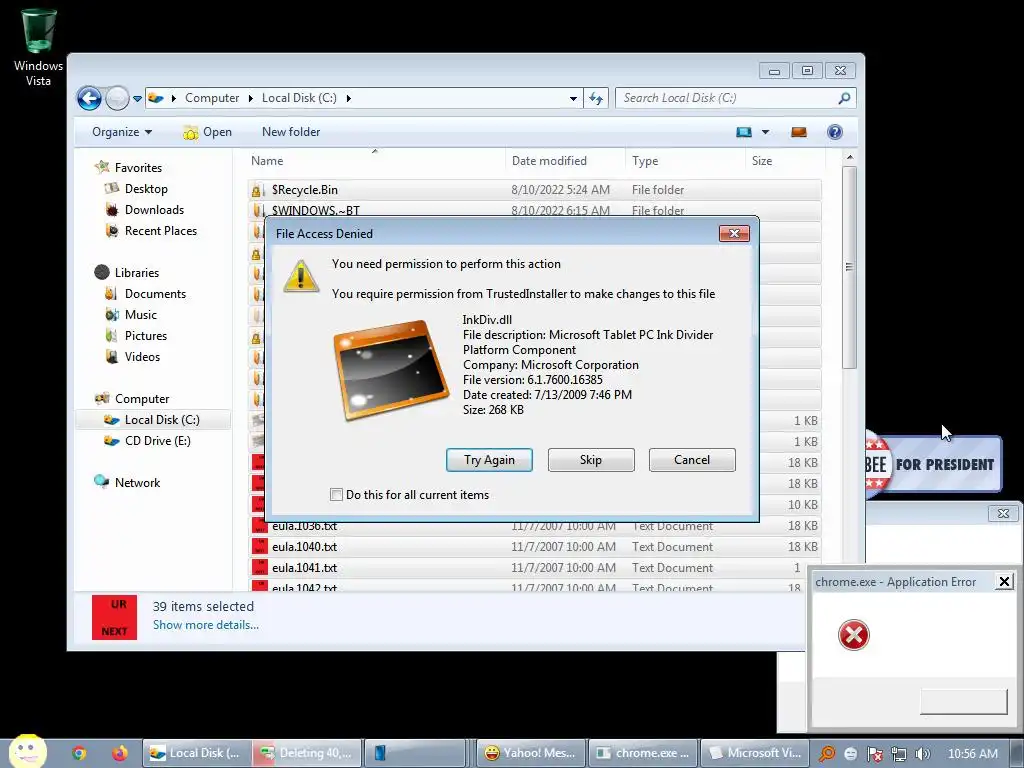
Task: Expand the arrow after Computer in breadcrumb
Action: (251, 98)
